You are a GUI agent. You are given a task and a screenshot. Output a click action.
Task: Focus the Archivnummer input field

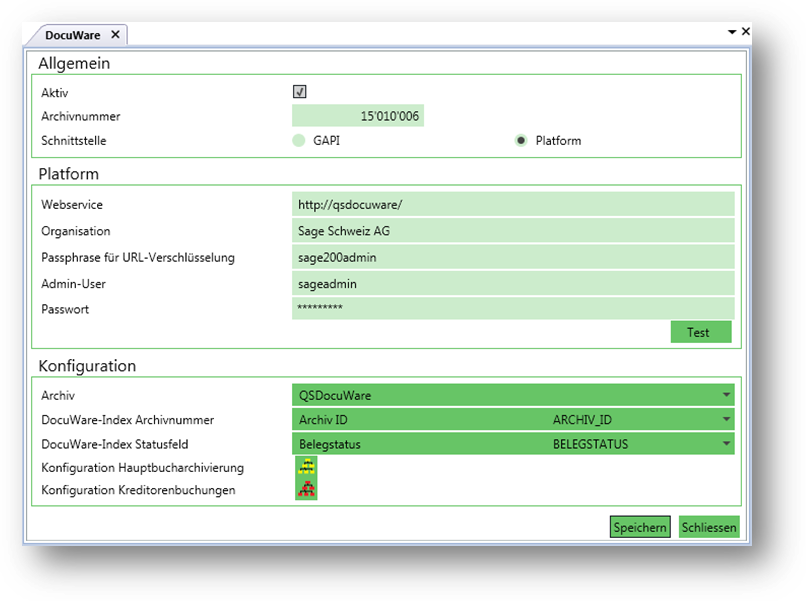358,116
